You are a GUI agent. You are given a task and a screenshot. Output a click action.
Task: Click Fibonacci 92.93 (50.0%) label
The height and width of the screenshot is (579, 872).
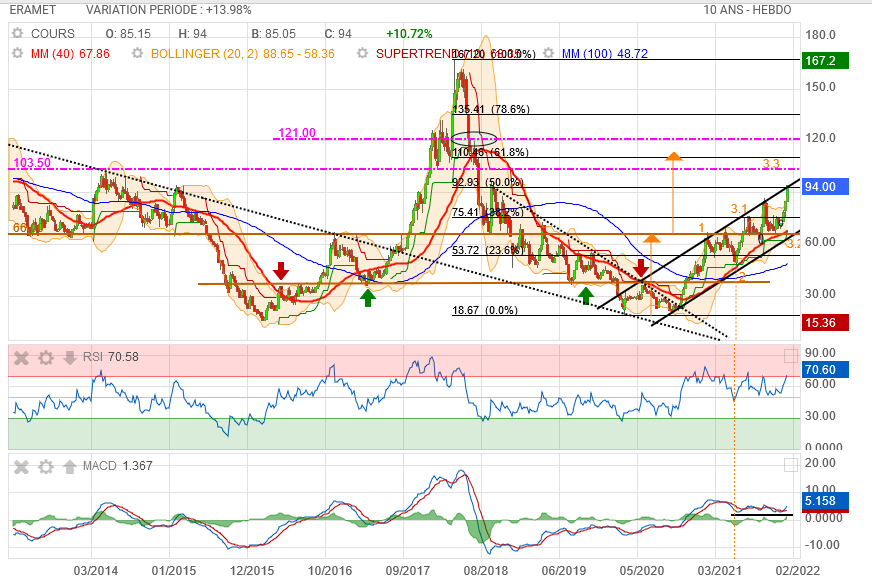click(488, 182)
